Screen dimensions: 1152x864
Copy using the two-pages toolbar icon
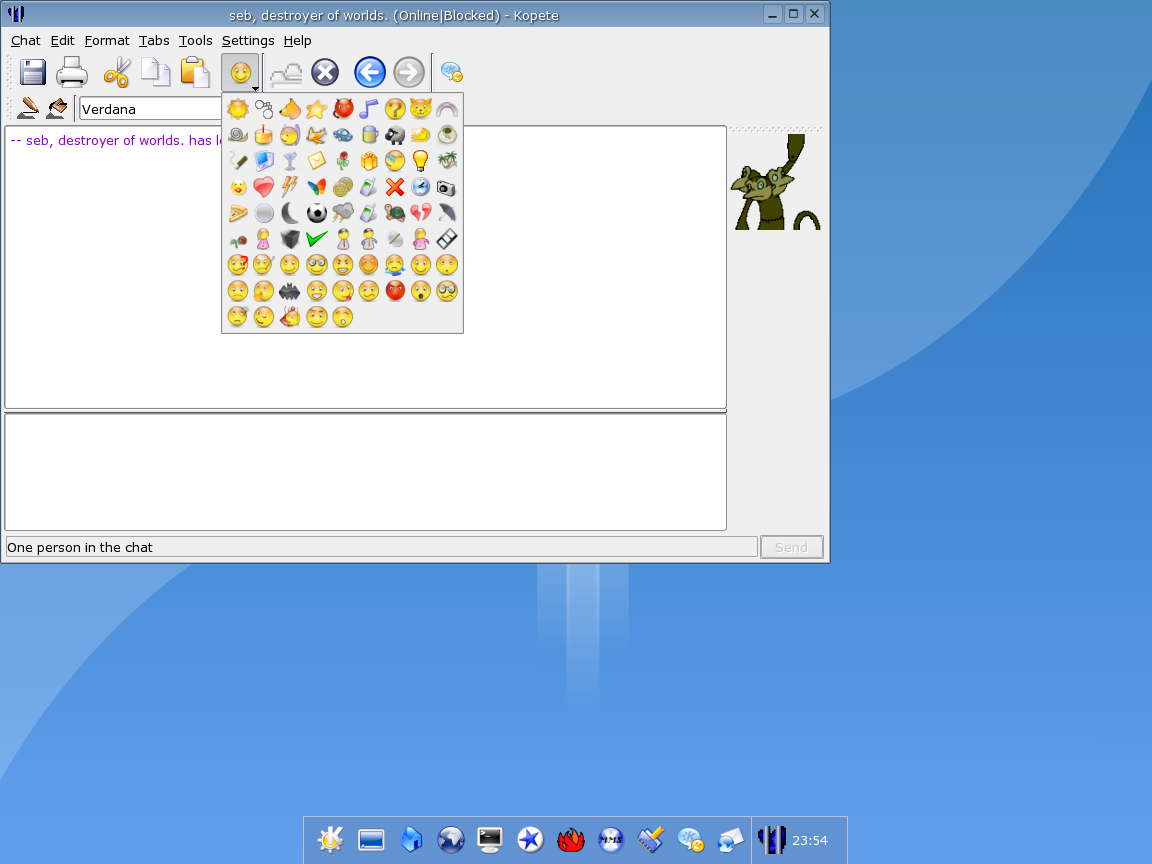coord(156,73)
